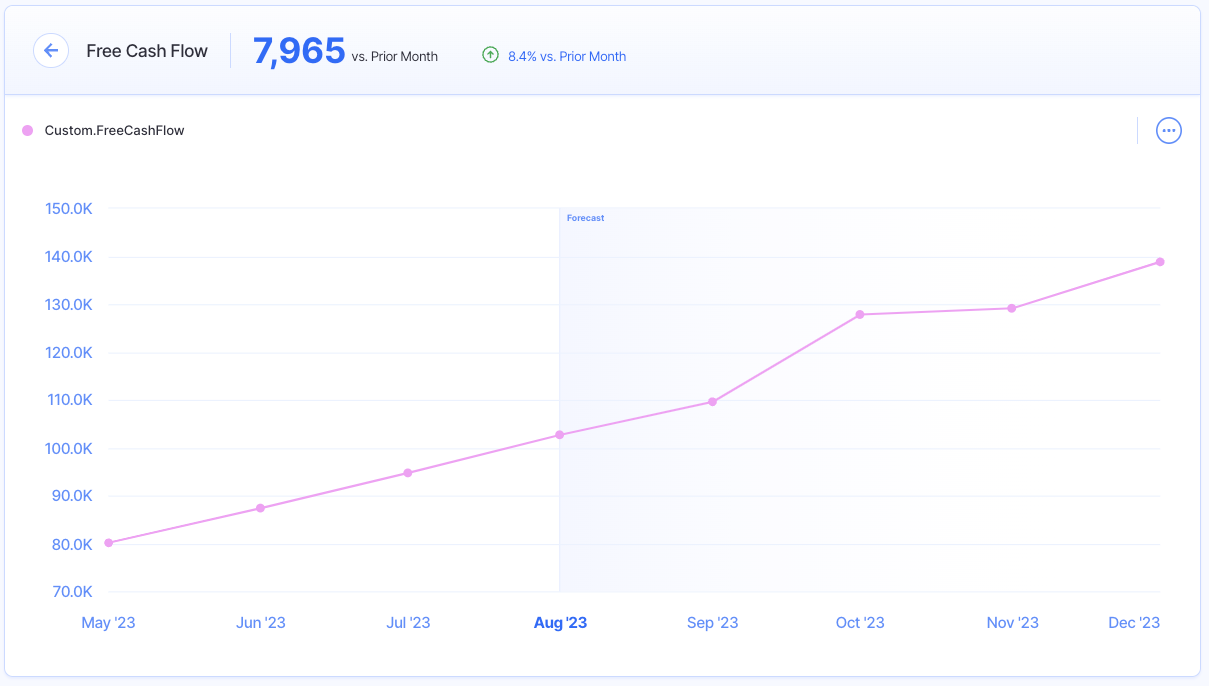Toggle the Custom.FreeCashFlow legend series

114,131
